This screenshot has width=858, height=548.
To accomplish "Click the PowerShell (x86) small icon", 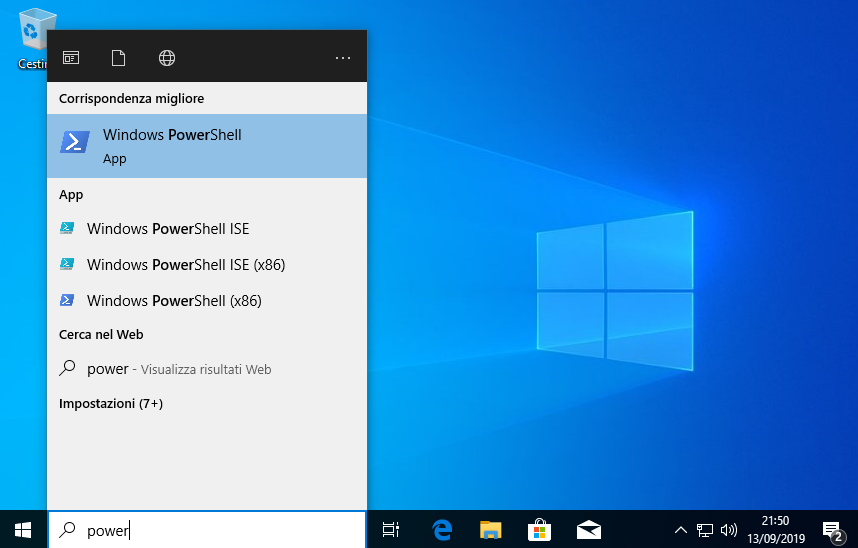I will 67,300.
